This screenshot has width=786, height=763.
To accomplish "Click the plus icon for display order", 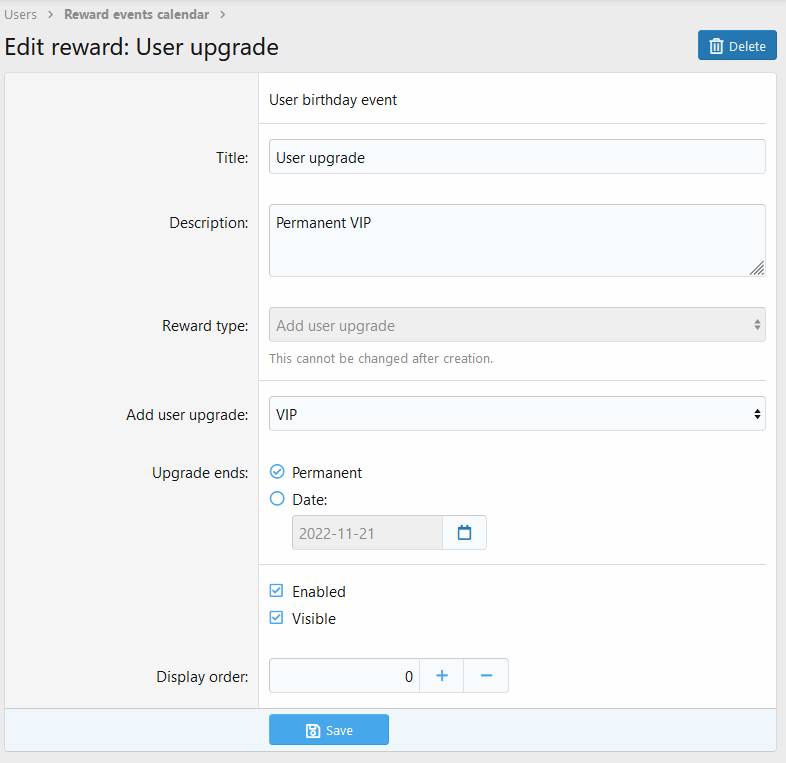I will pyautogui.click(x=442, y=676).
